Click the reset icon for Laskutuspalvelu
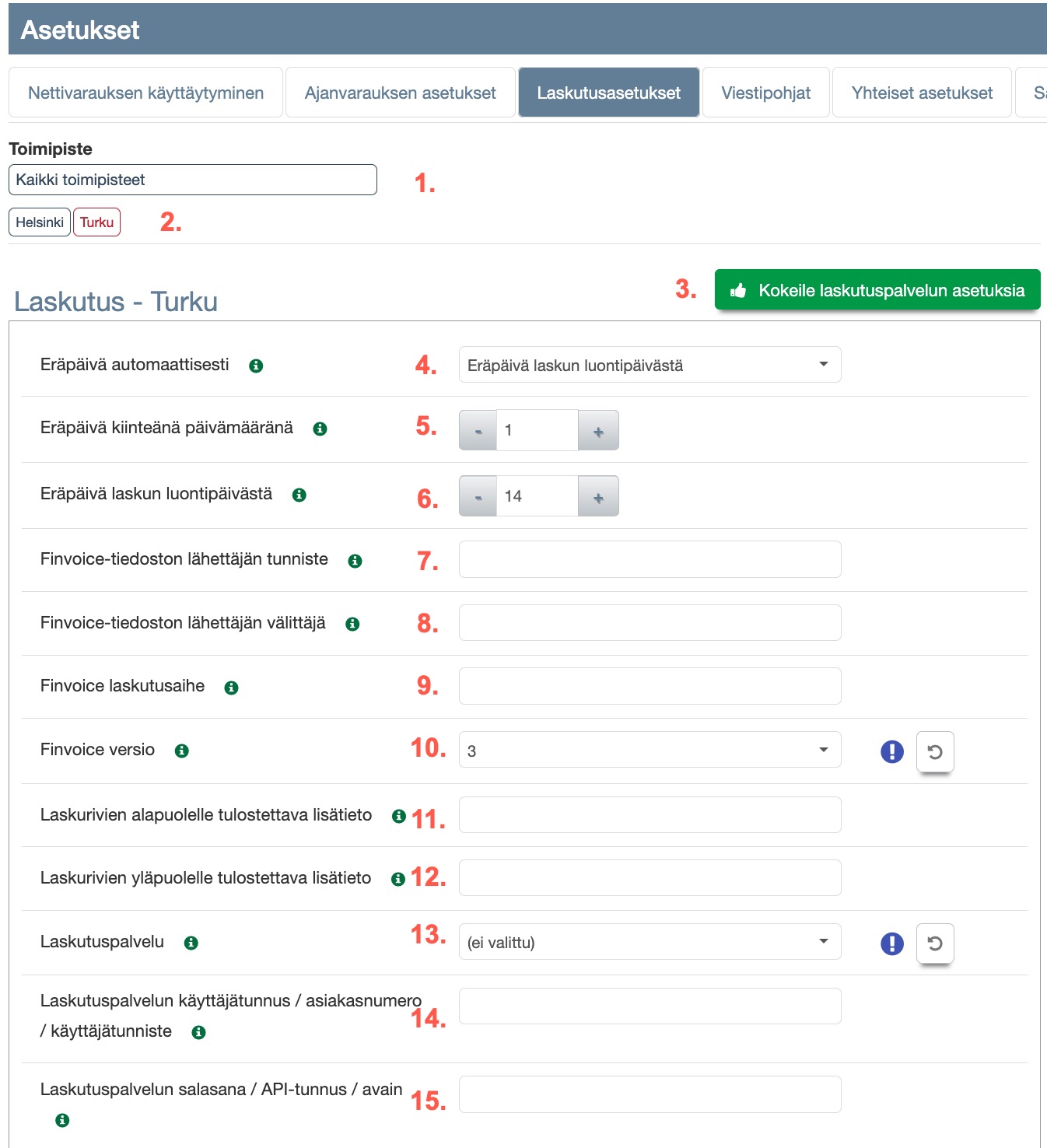The image size is (1047, 1148). tap(935, 943)
